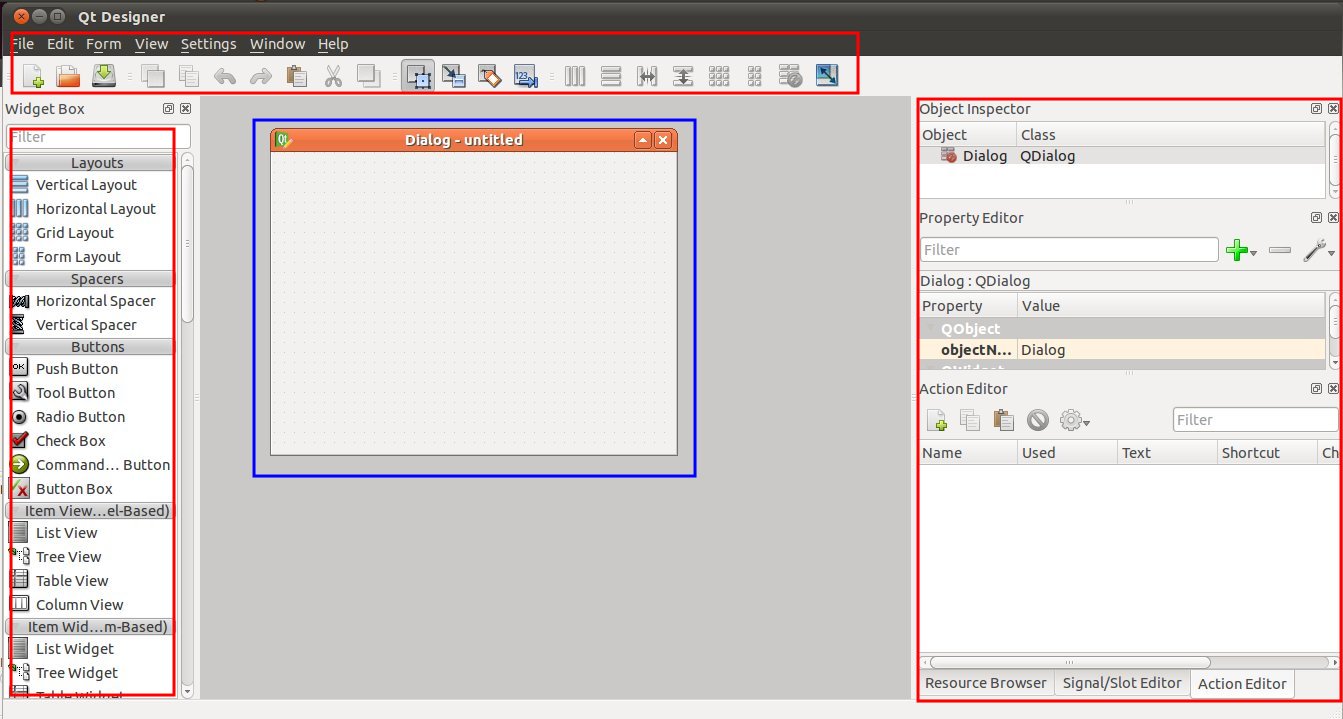Click the Widget Box Filter field

98,137
